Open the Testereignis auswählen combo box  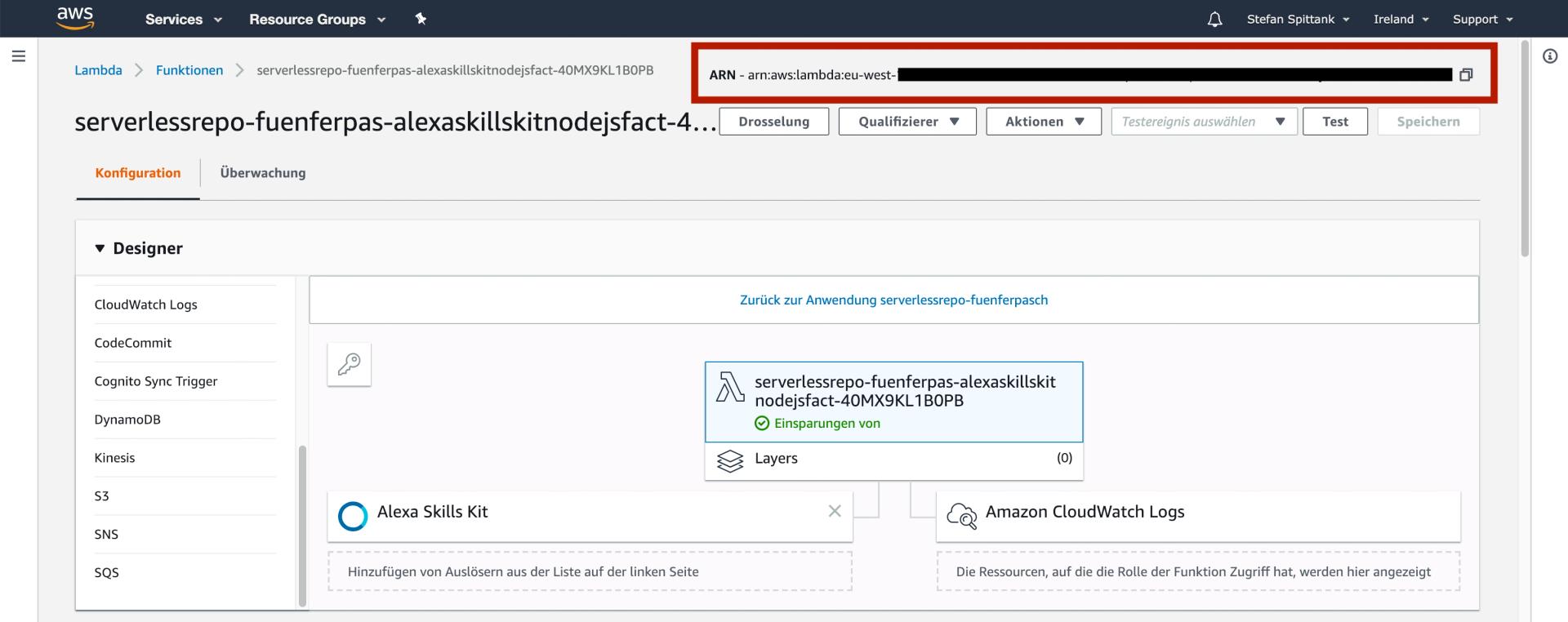click(1203, 122)
